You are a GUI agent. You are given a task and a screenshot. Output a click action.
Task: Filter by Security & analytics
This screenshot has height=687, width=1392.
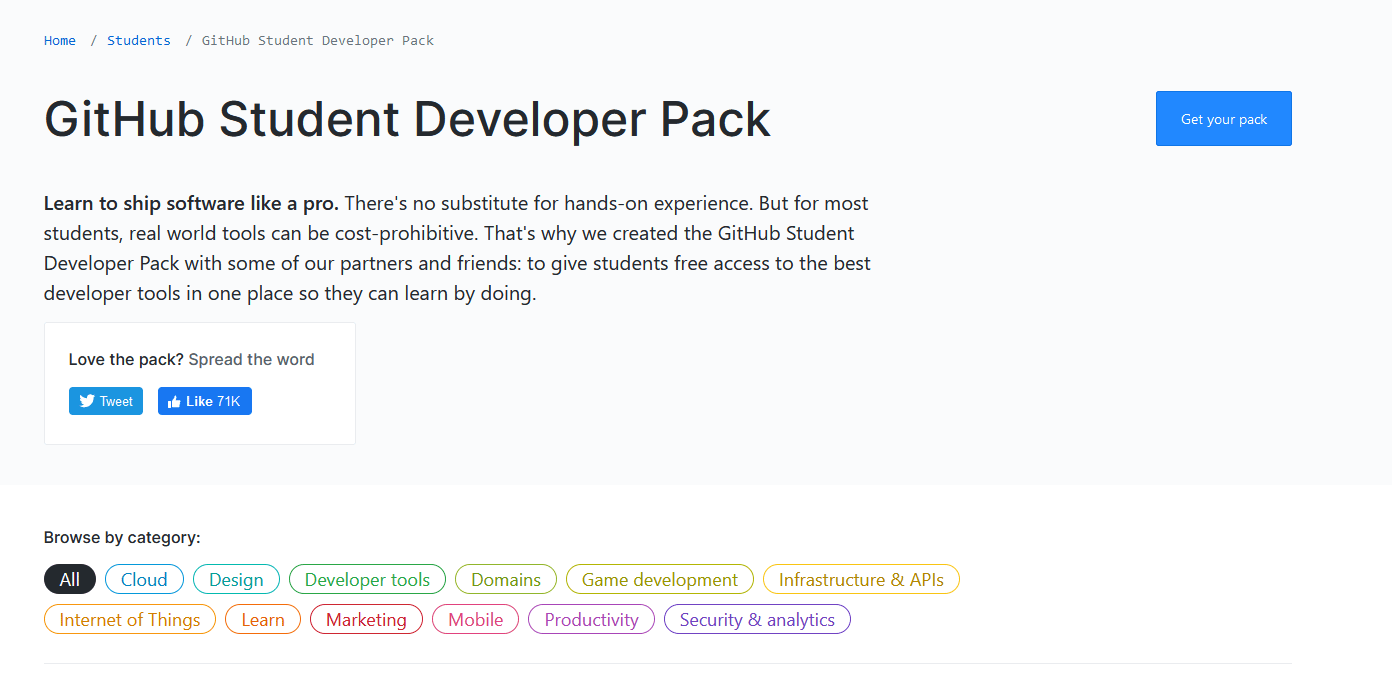tap(757, 619)
